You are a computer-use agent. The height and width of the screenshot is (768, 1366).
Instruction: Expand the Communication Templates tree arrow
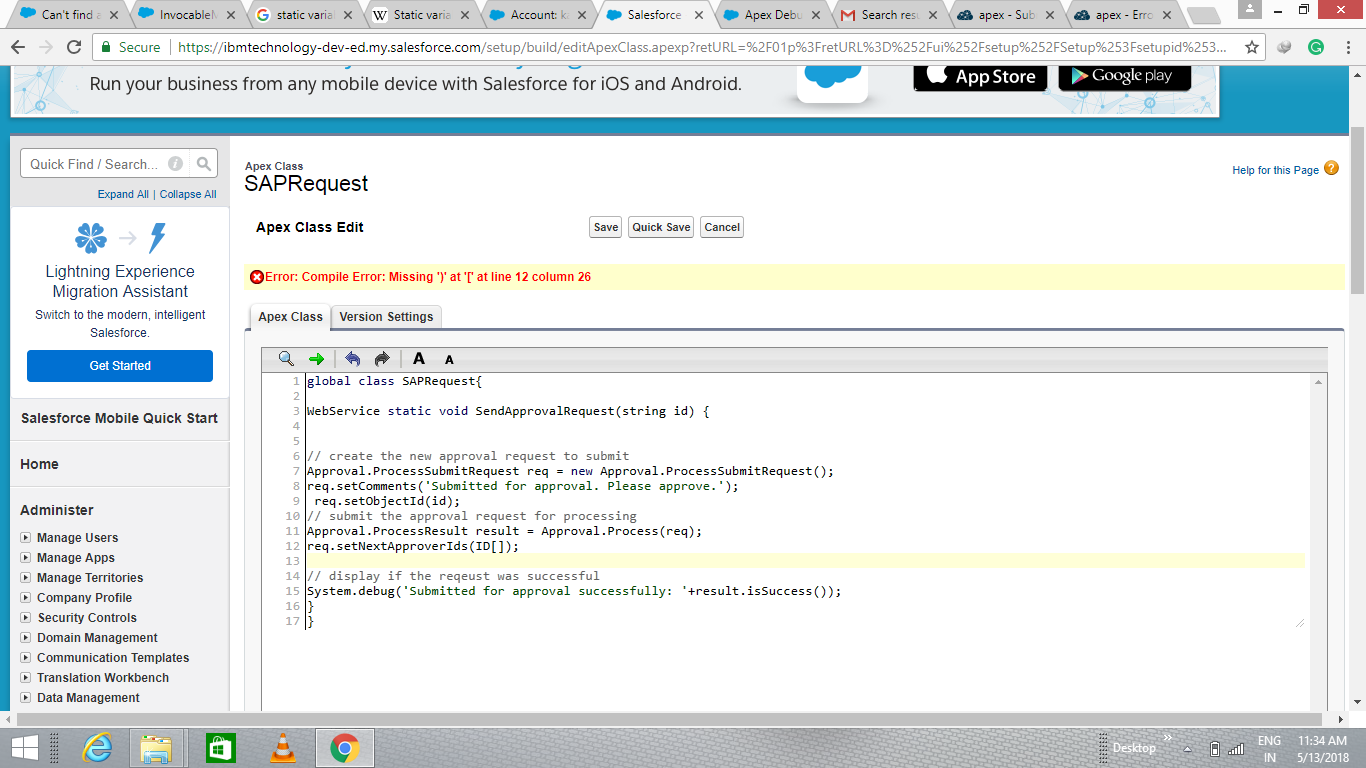click(25, 658)
